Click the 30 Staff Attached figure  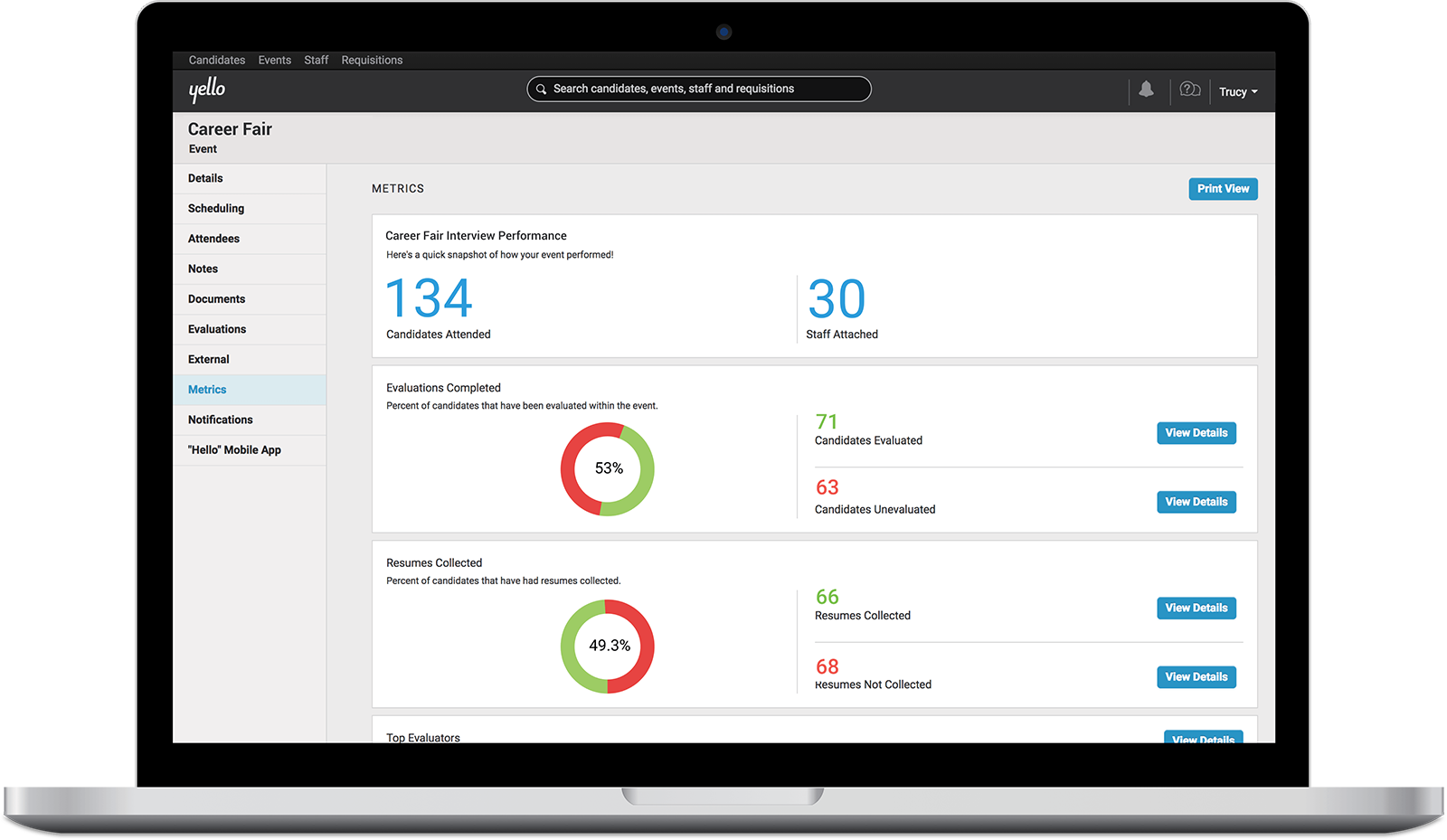coord(837,298)
